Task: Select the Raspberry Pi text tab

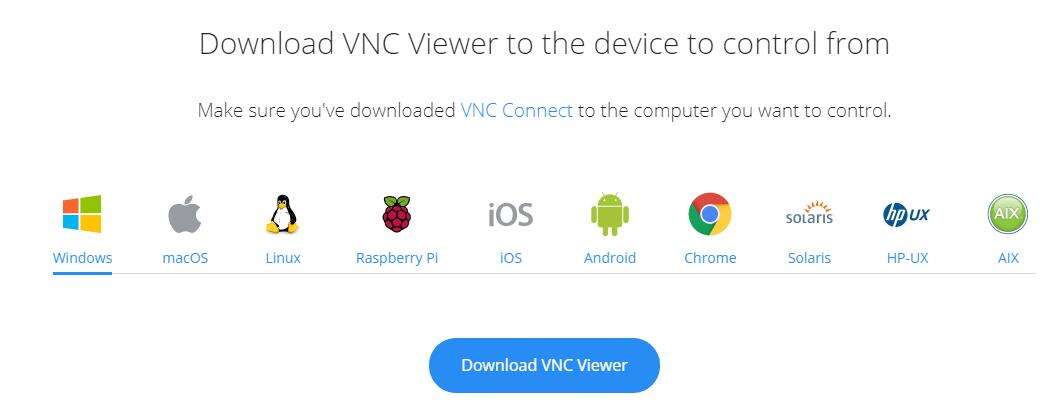Action: tap(397, 257)
